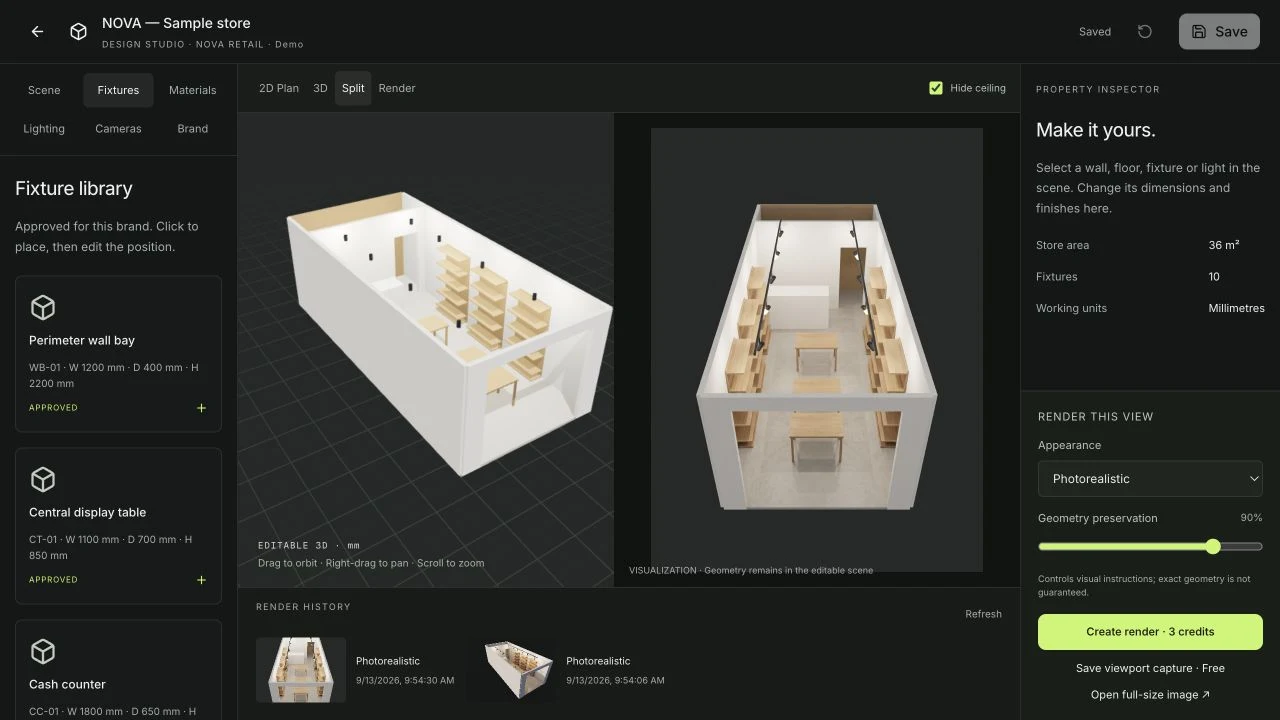Click the Fixtures count value 10

1214,277
